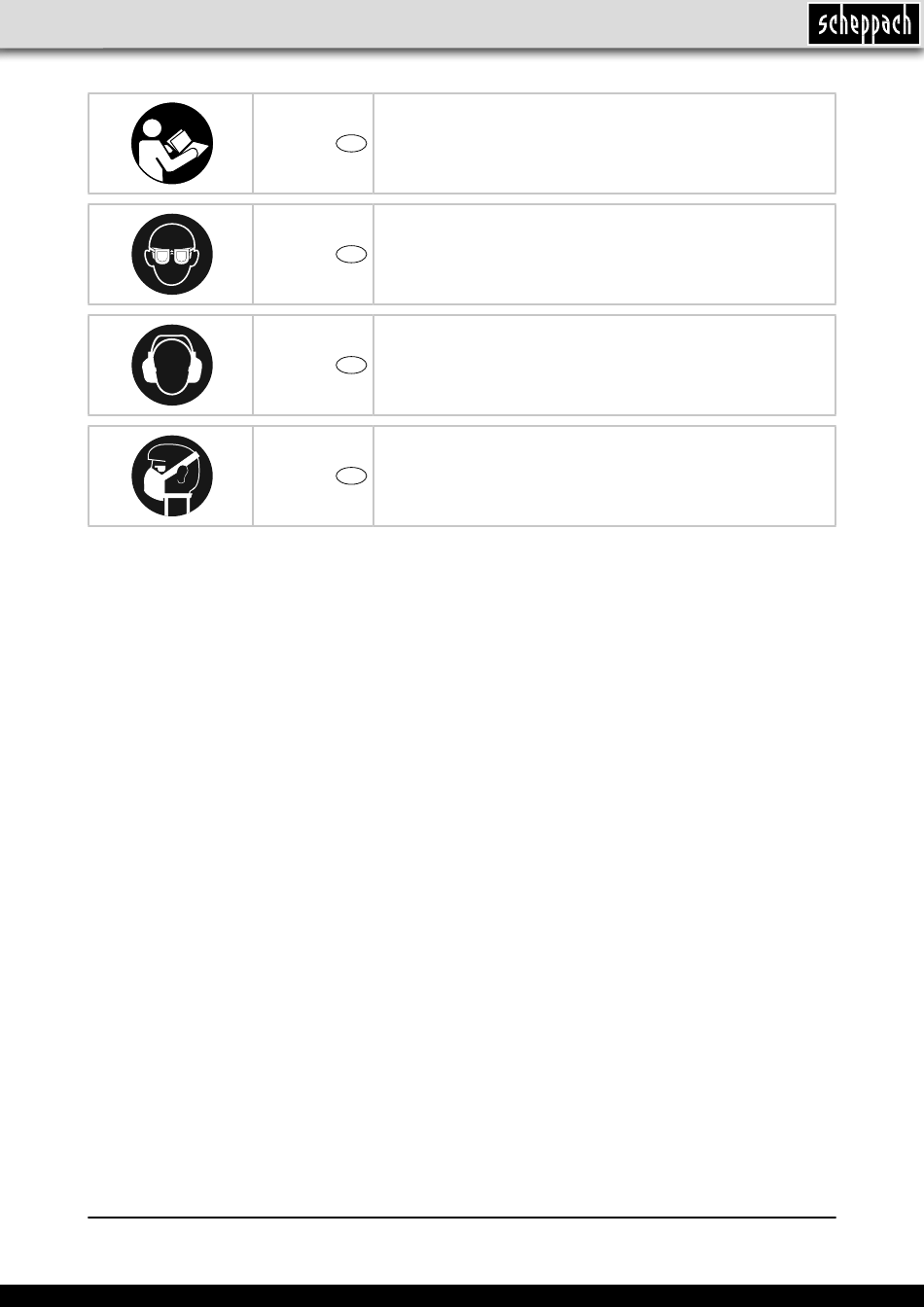
Task: Select the ear protection symbol
Action: (x=172, y=366)
